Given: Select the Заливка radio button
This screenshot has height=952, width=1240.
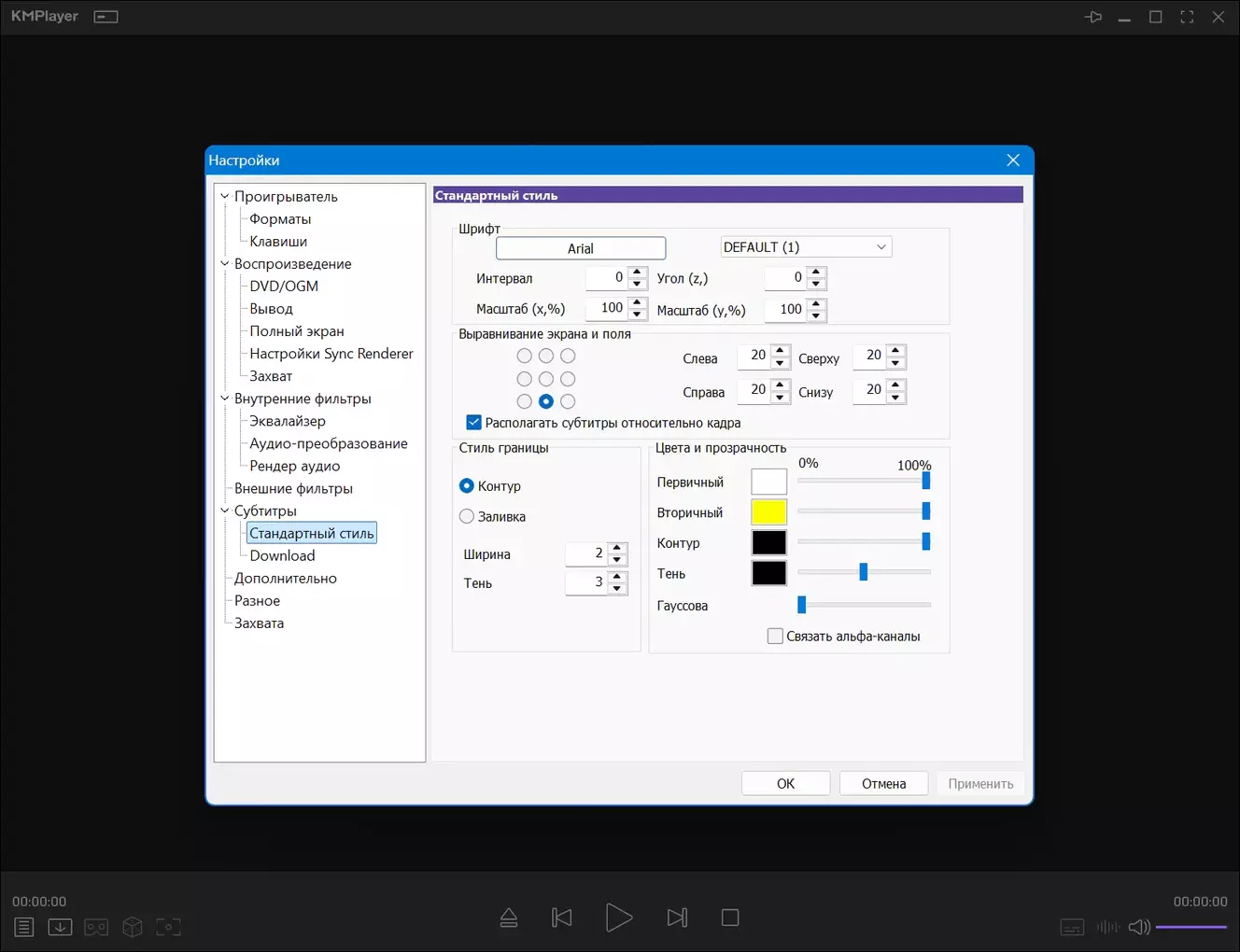Looking at the screenshot, I should pyautogui.click(x=467, y=516).
